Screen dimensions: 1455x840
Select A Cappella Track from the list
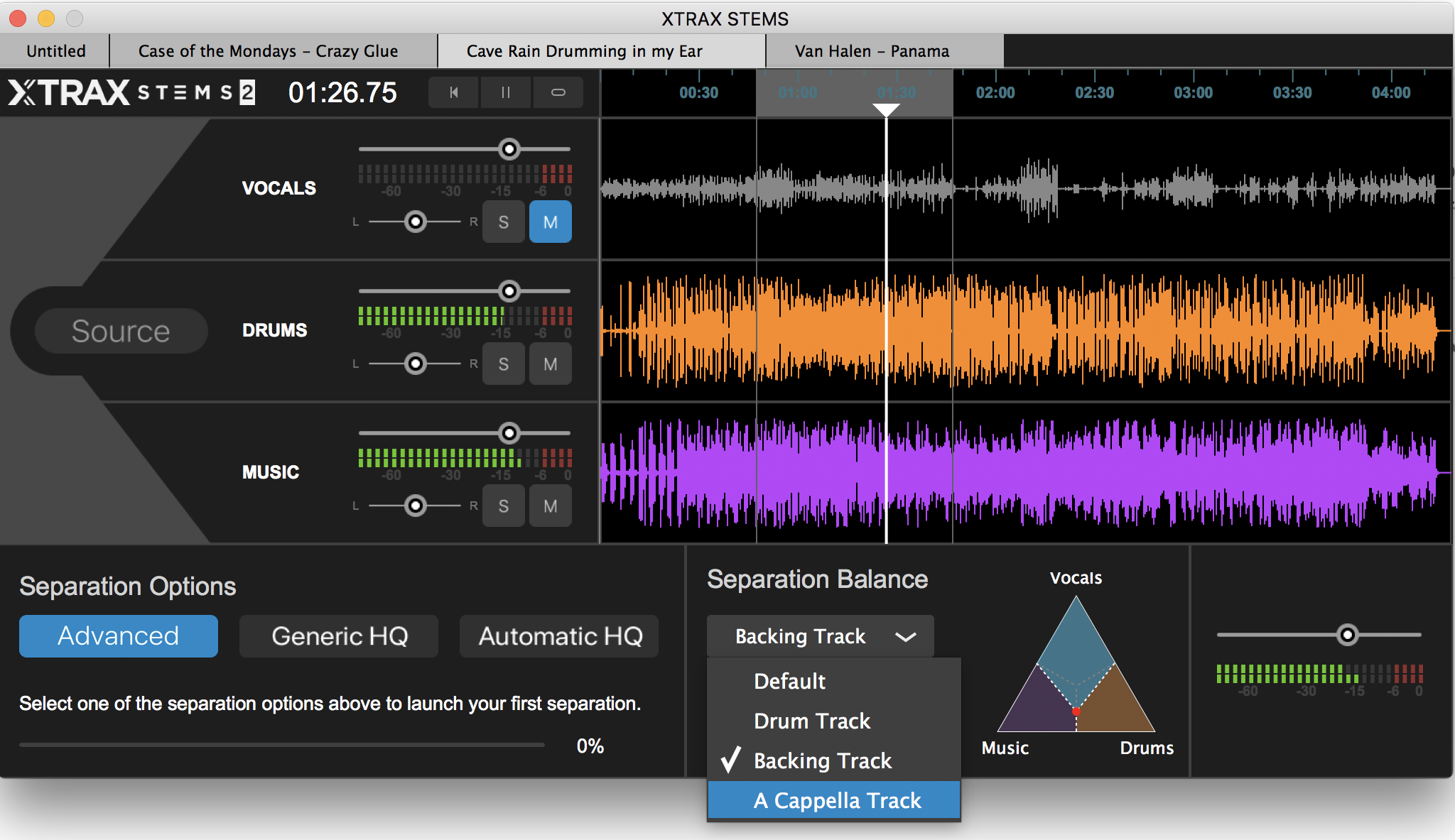[x=837, y=801]
